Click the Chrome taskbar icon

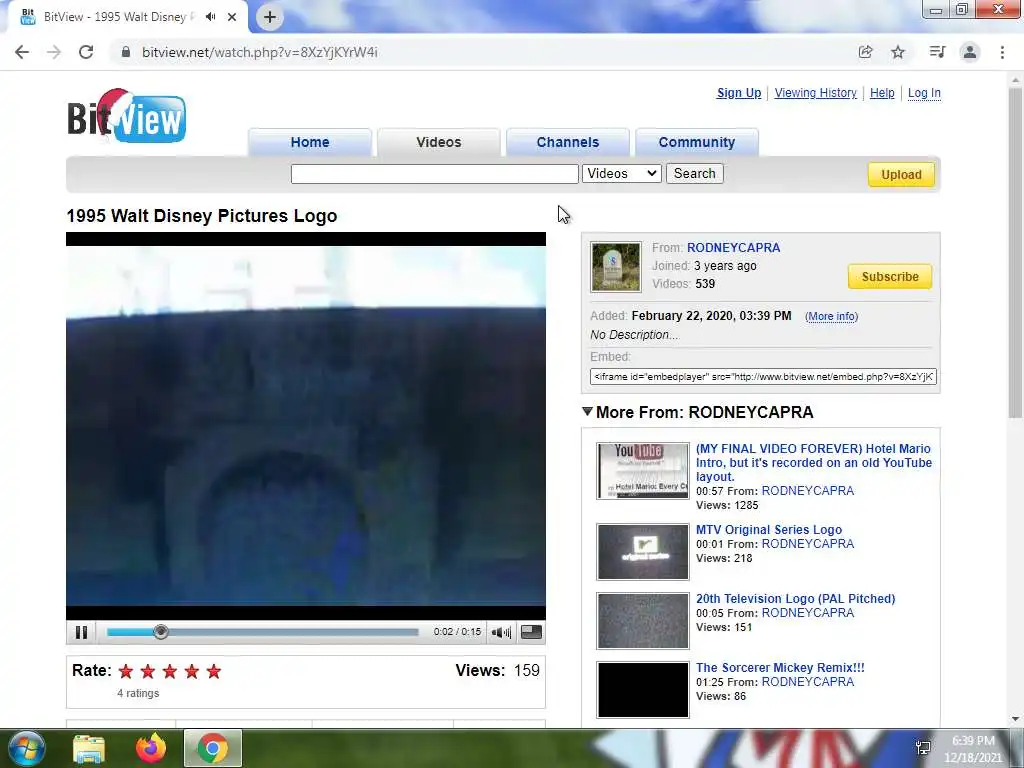(x=213, y=748)
